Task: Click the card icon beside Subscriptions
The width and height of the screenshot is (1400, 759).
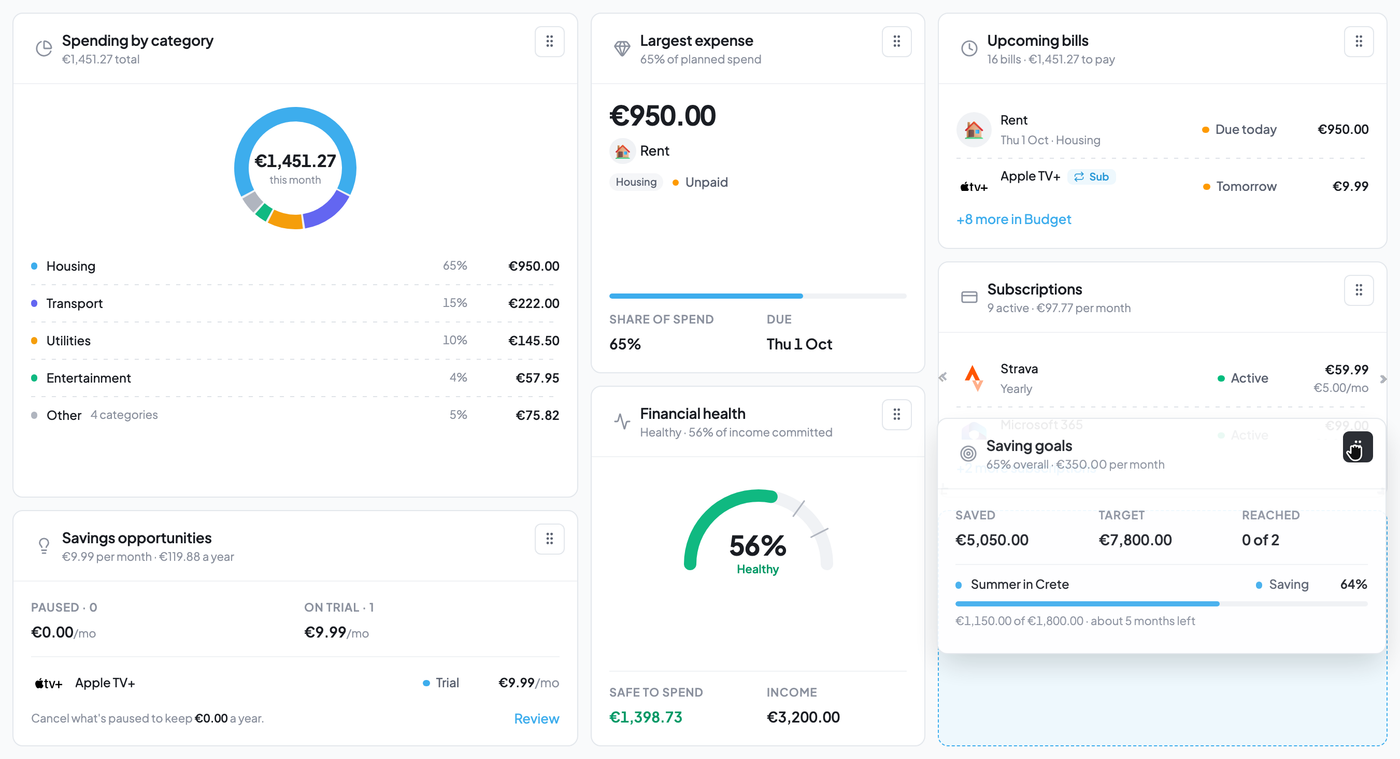Action: (969, 297)
